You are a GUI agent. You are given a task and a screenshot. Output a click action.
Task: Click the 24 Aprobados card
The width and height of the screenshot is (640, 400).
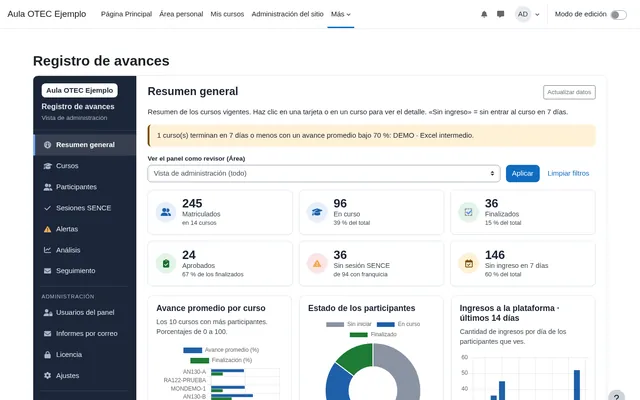click(220, 264)
